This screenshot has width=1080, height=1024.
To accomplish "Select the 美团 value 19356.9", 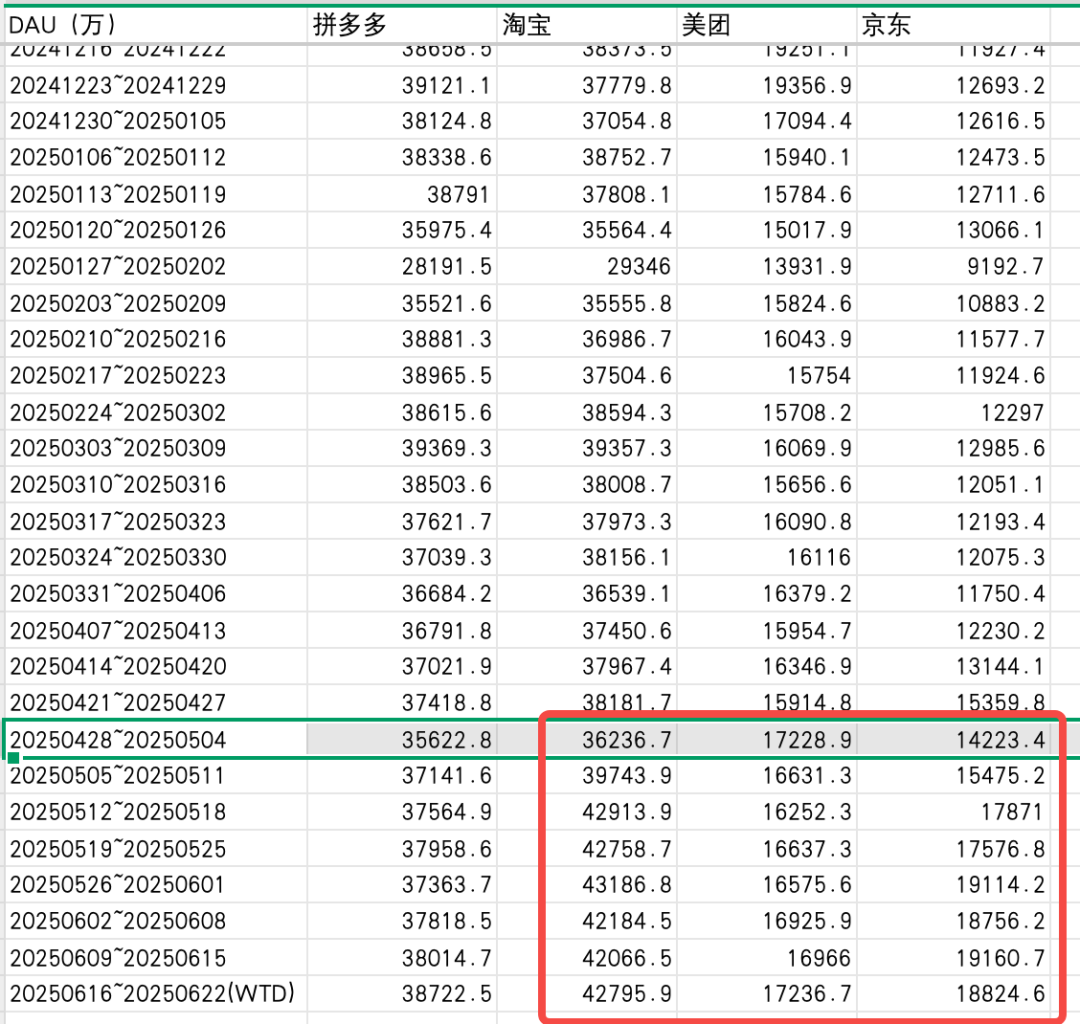I will pos(767,85).
